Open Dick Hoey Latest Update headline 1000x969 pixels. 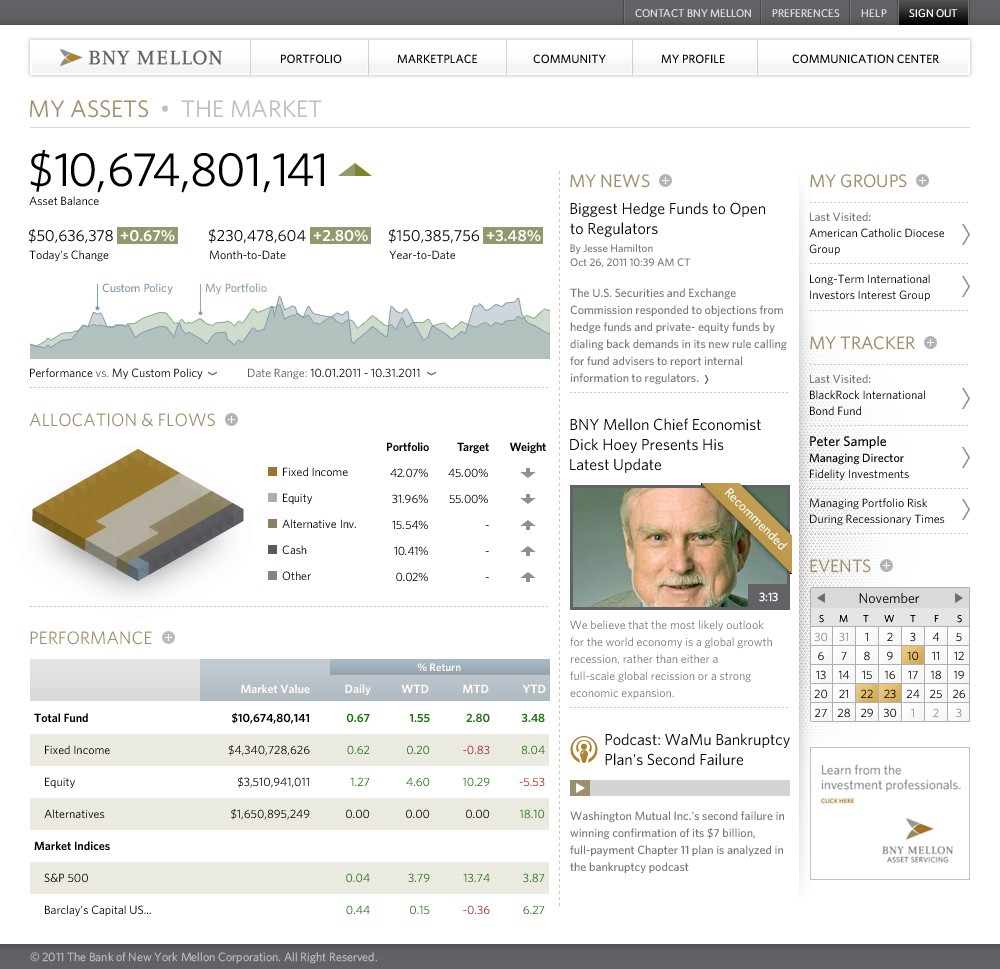tap(665, 445)
